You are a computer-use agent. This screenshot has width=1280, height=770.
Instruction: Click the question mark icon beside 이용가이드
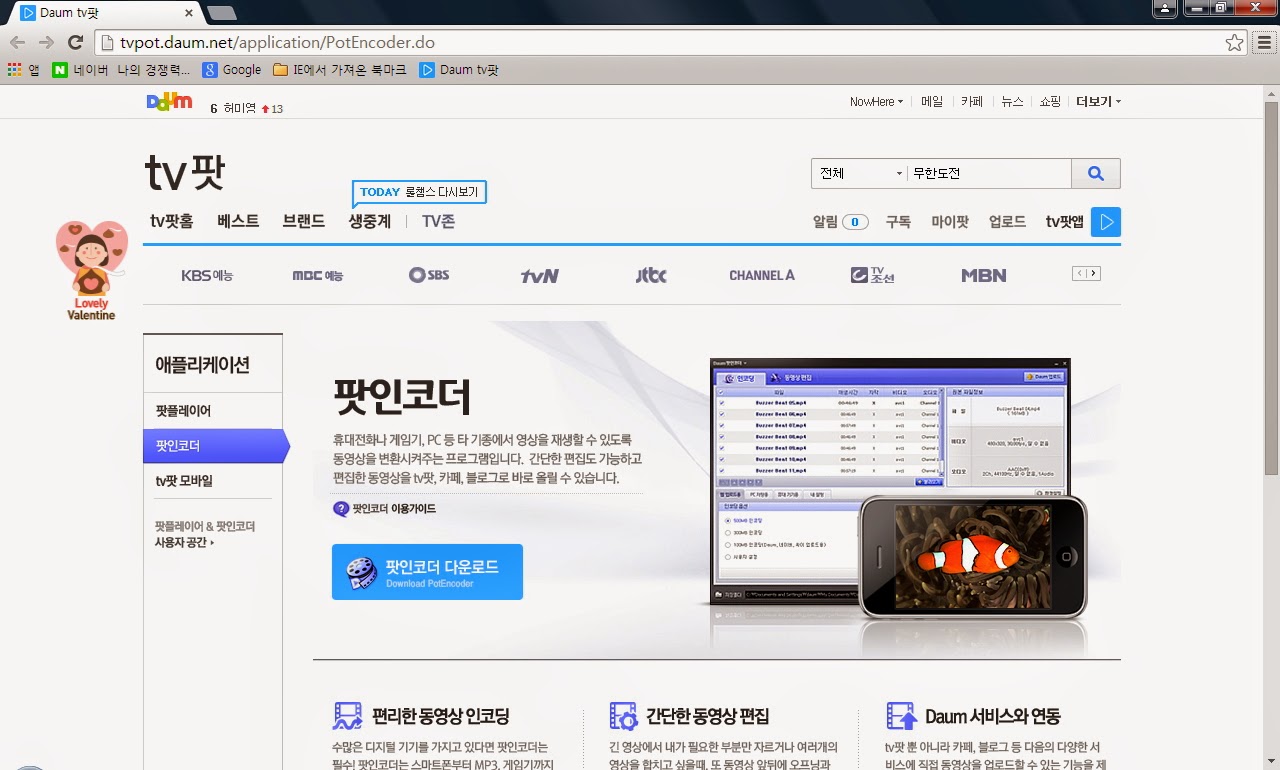341,509
